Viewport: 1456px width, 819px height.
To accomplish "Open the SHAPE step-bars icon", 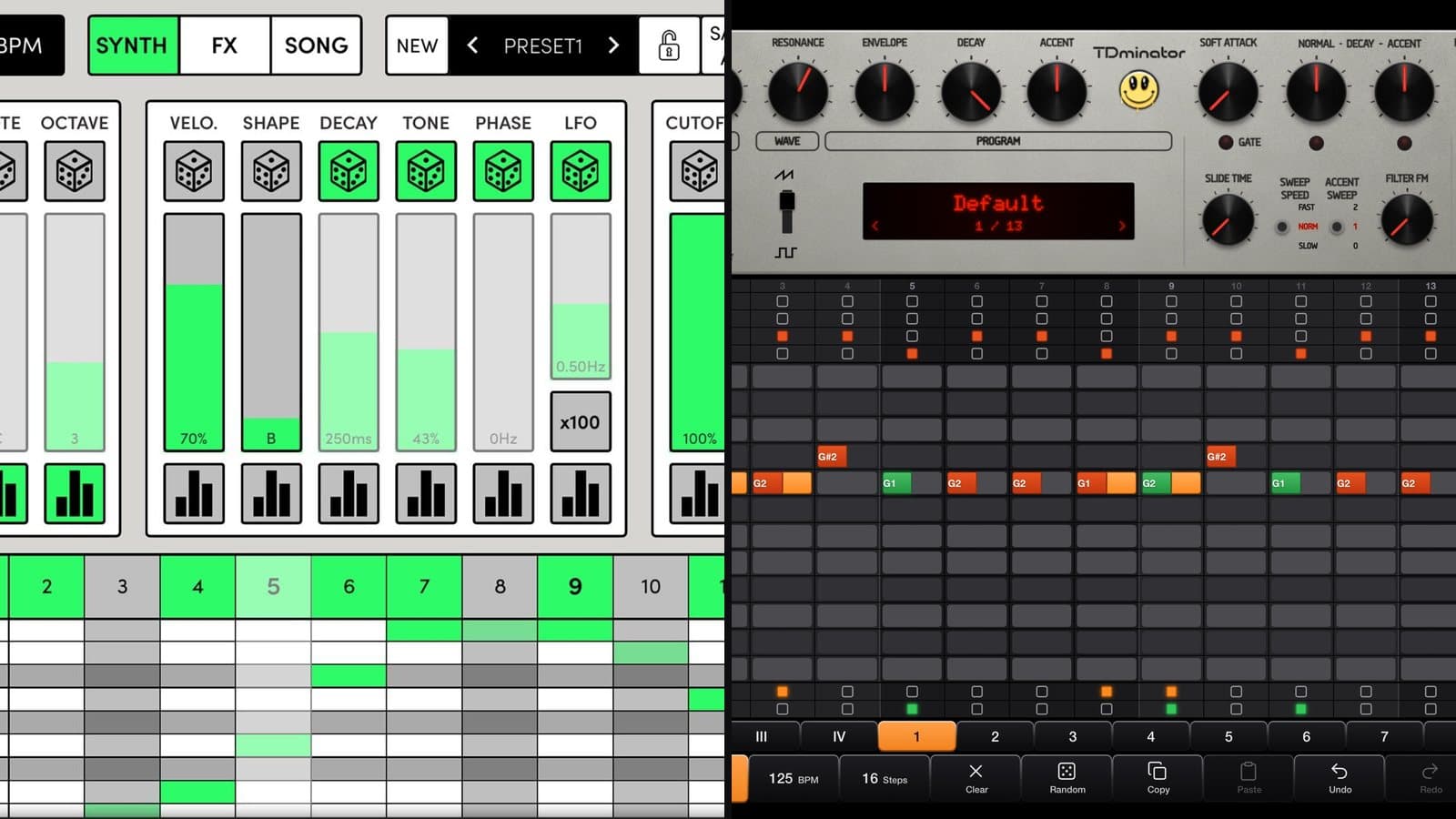I will (271, 494).
